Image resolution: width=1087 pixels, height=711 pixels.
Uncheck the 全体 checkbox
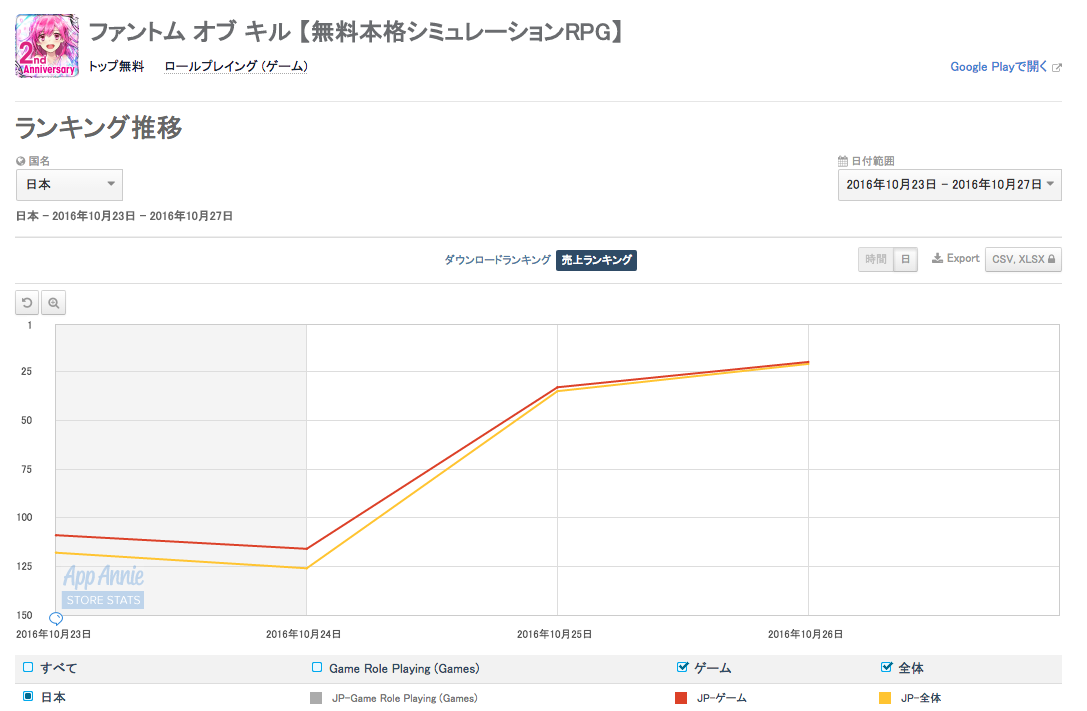[x=887, y=668]
